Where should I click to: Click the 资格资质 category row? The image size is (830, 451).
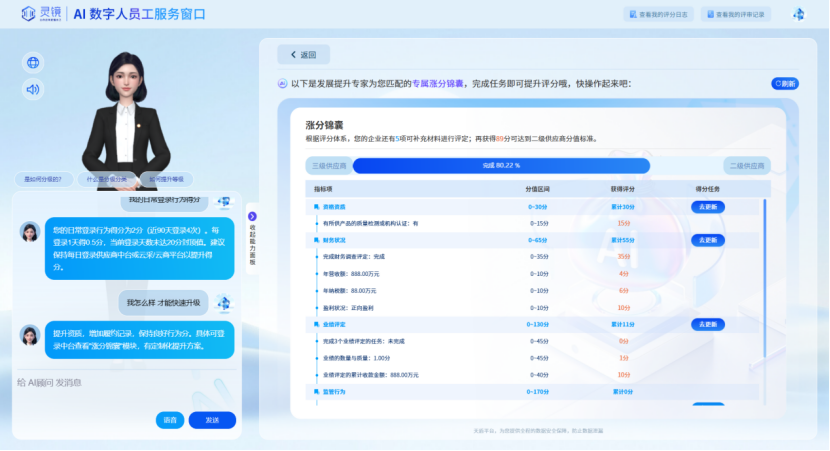(x=532, y=207)
